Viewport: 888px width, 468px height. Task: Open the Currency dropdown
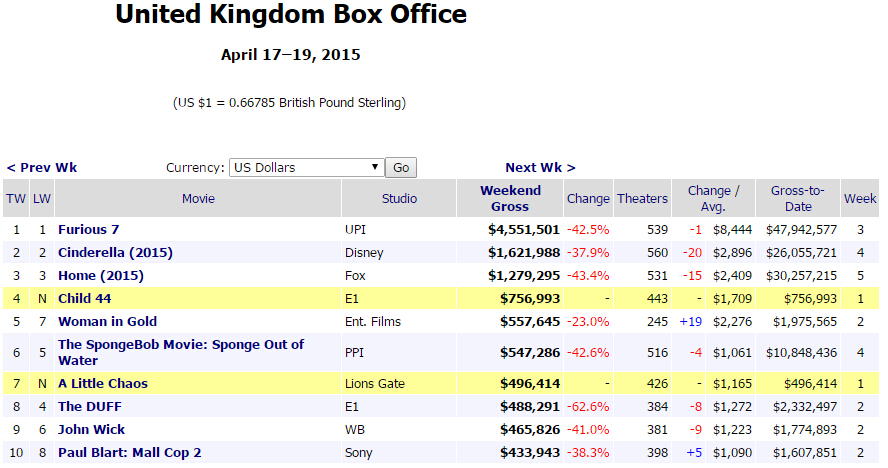[x=306, y=168]
